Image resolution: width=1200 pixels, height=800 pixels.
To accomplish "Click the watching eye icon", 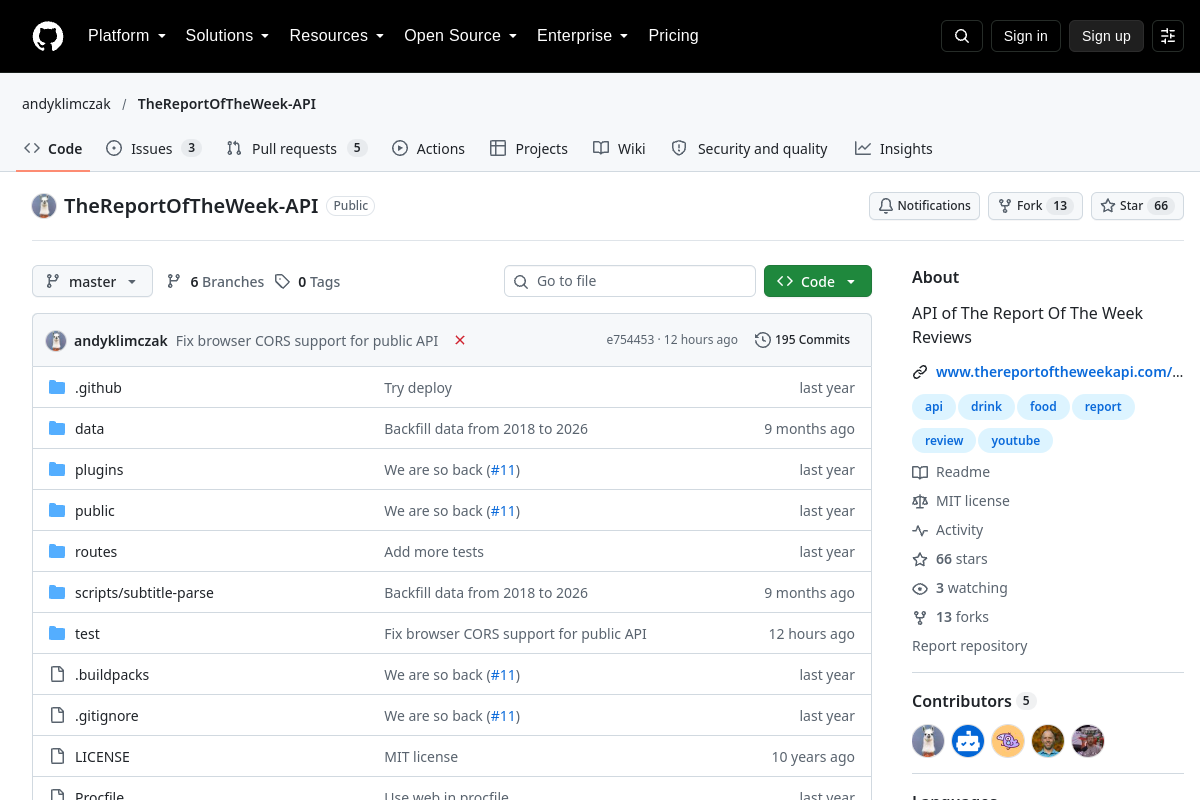I will click(x=920, y=588).
